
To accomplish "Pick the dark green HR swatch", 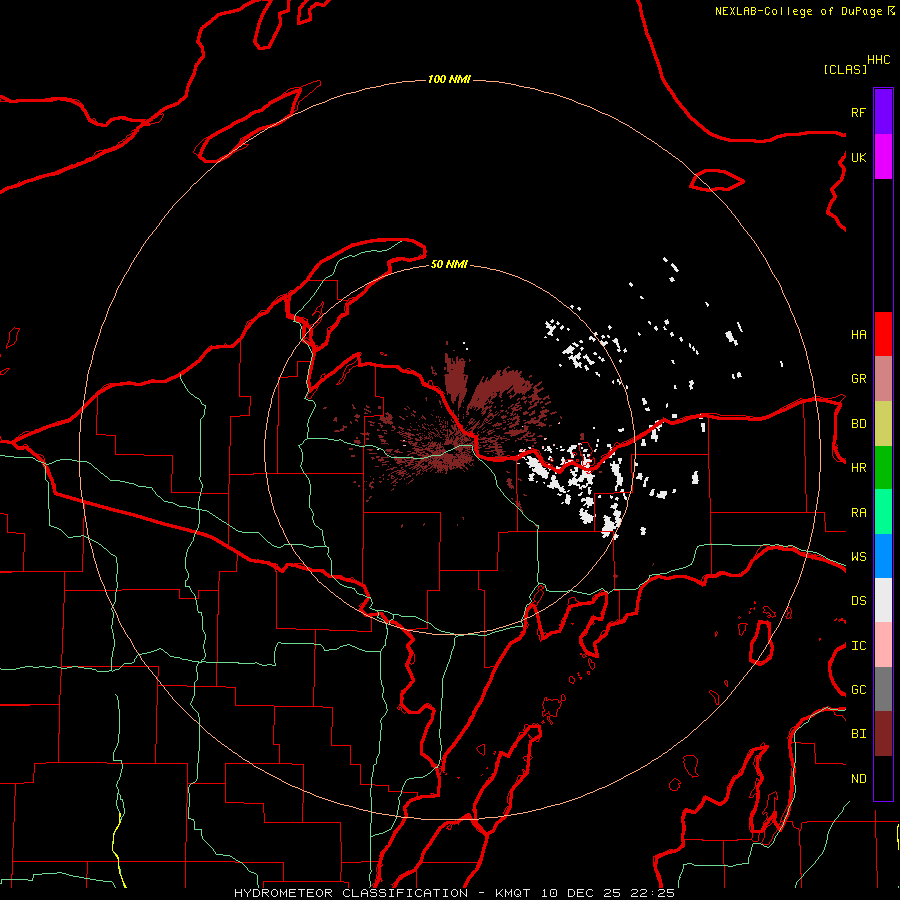I will 883,468.
